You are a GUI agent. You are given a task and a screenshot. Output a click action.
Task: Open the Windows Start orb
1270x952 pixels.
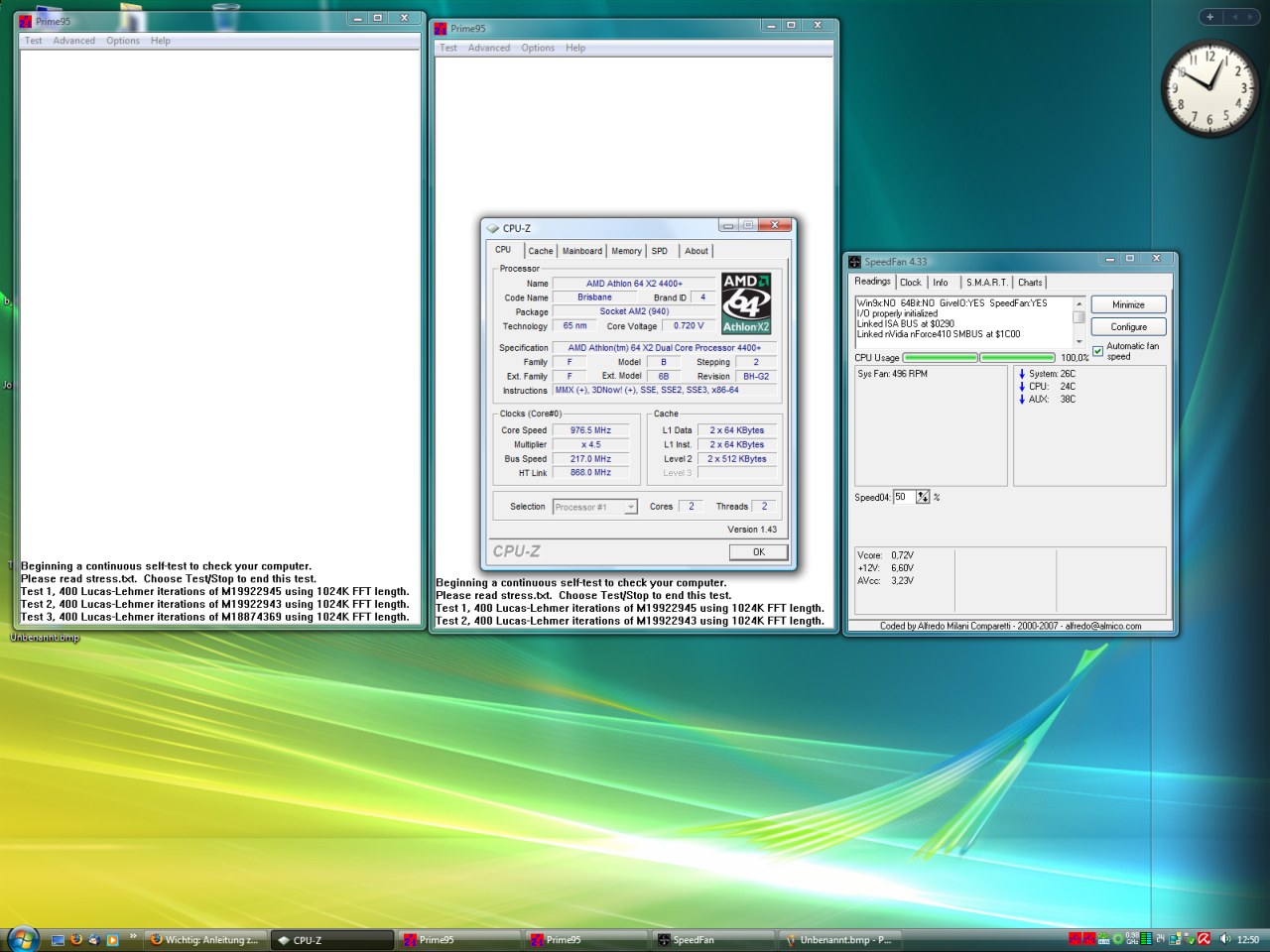click(x=22, y=938)
